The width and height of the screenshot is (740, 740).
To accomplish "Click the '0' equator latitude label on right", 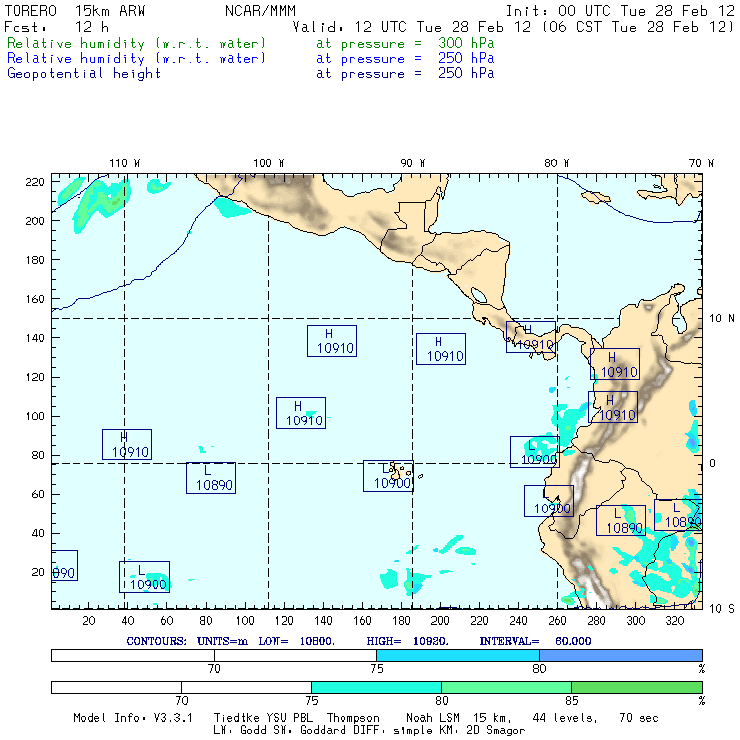I will point(713,463).
